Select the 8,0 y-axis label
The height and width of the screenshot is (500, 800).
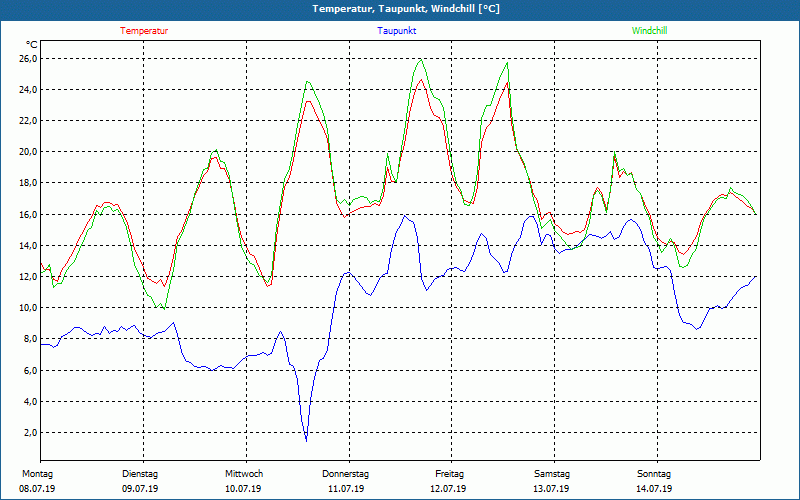point(30,339)
